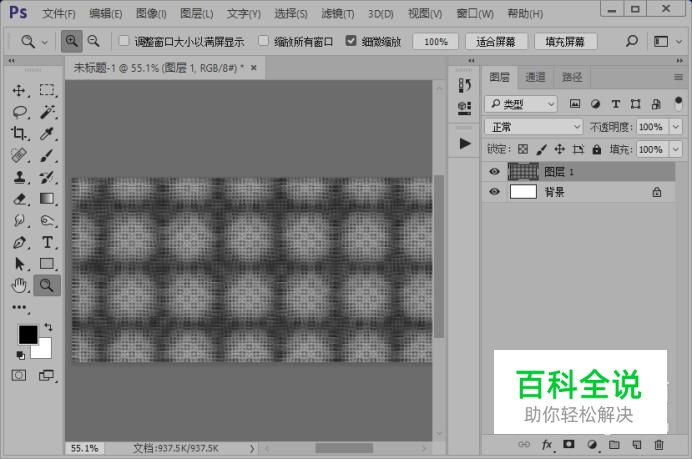692x459 pixels.
Task: Enable zoom all windows checkbox
Action: (263, 41)
